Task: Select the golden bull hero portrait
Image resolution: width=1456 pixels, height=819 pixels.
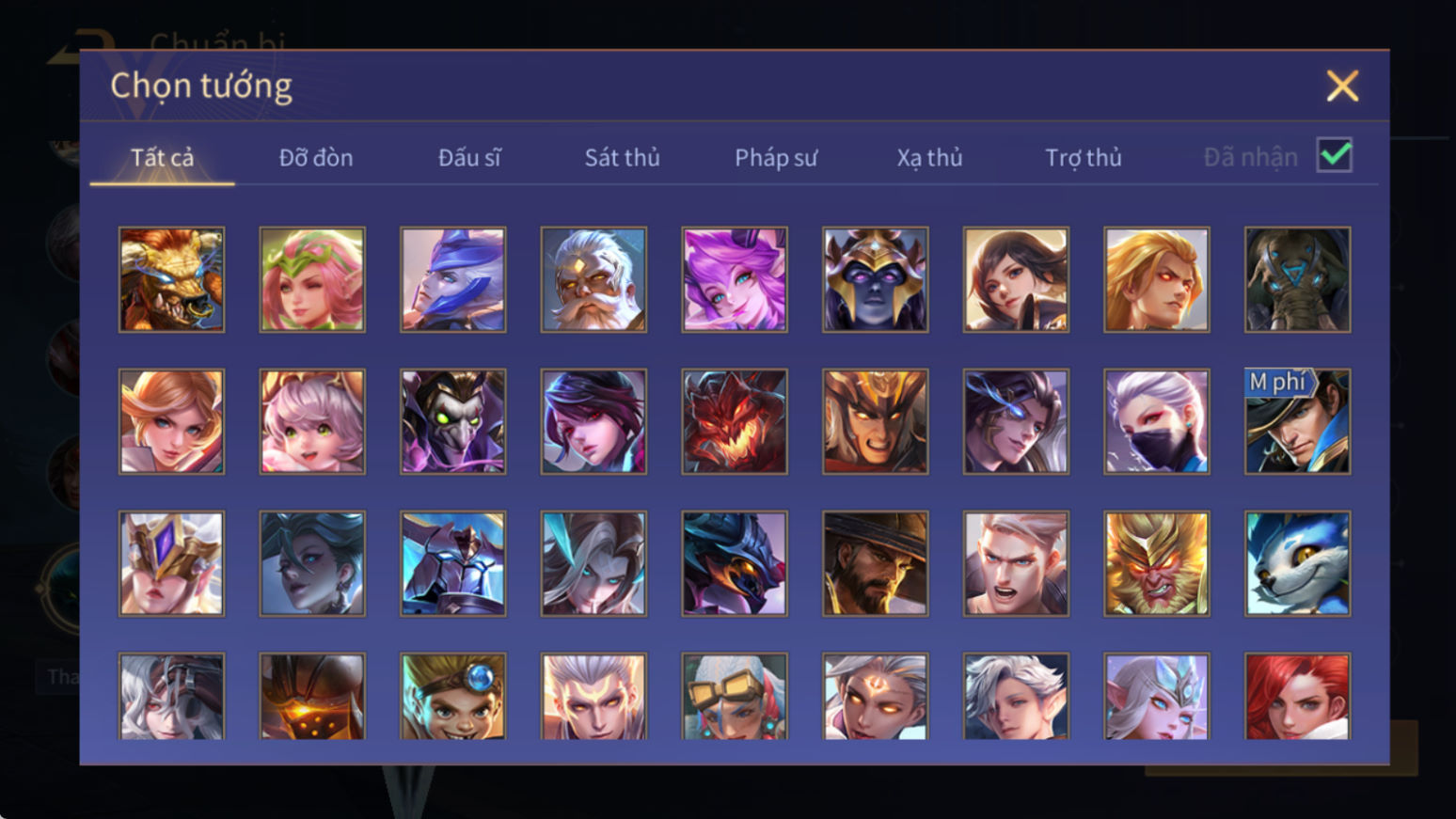Action: [x=171, y=279]
